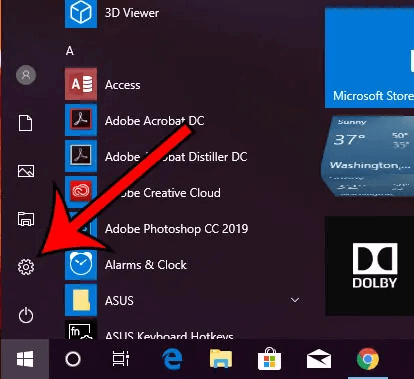Open the user account icon
Viewport: 414px width, 379px height.
26,75
